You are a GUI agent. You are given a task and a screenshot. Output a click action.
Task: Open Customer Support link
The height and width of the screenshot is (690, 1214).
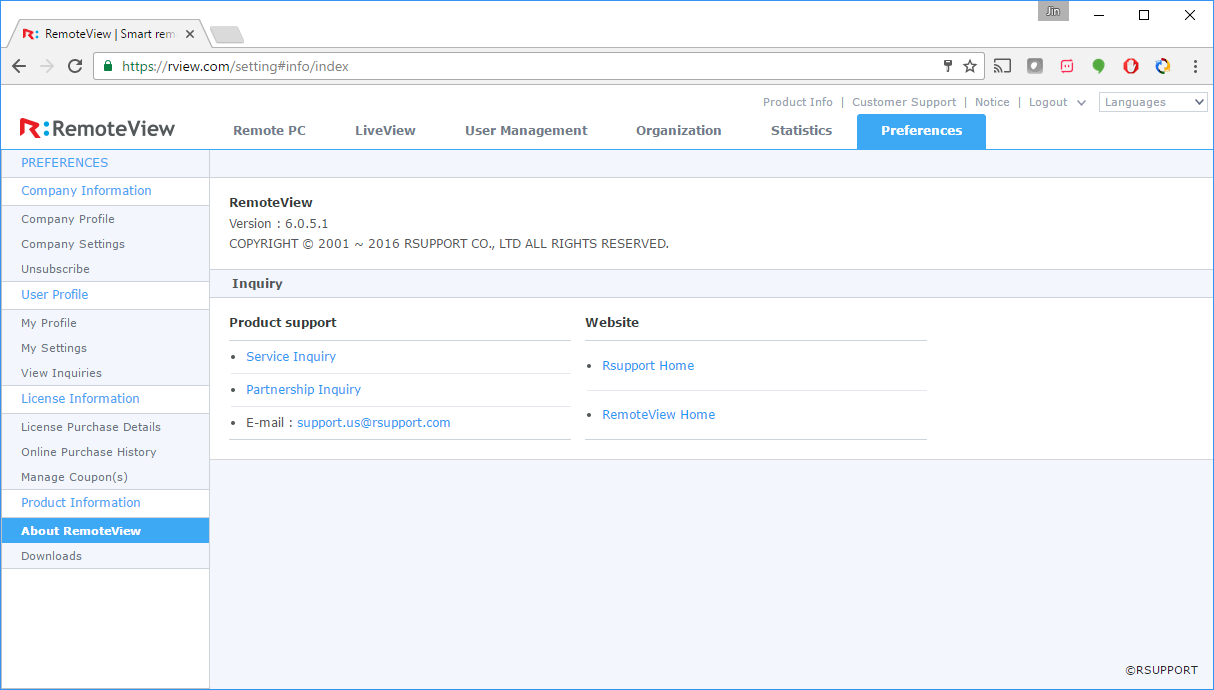tap(904, 102)
